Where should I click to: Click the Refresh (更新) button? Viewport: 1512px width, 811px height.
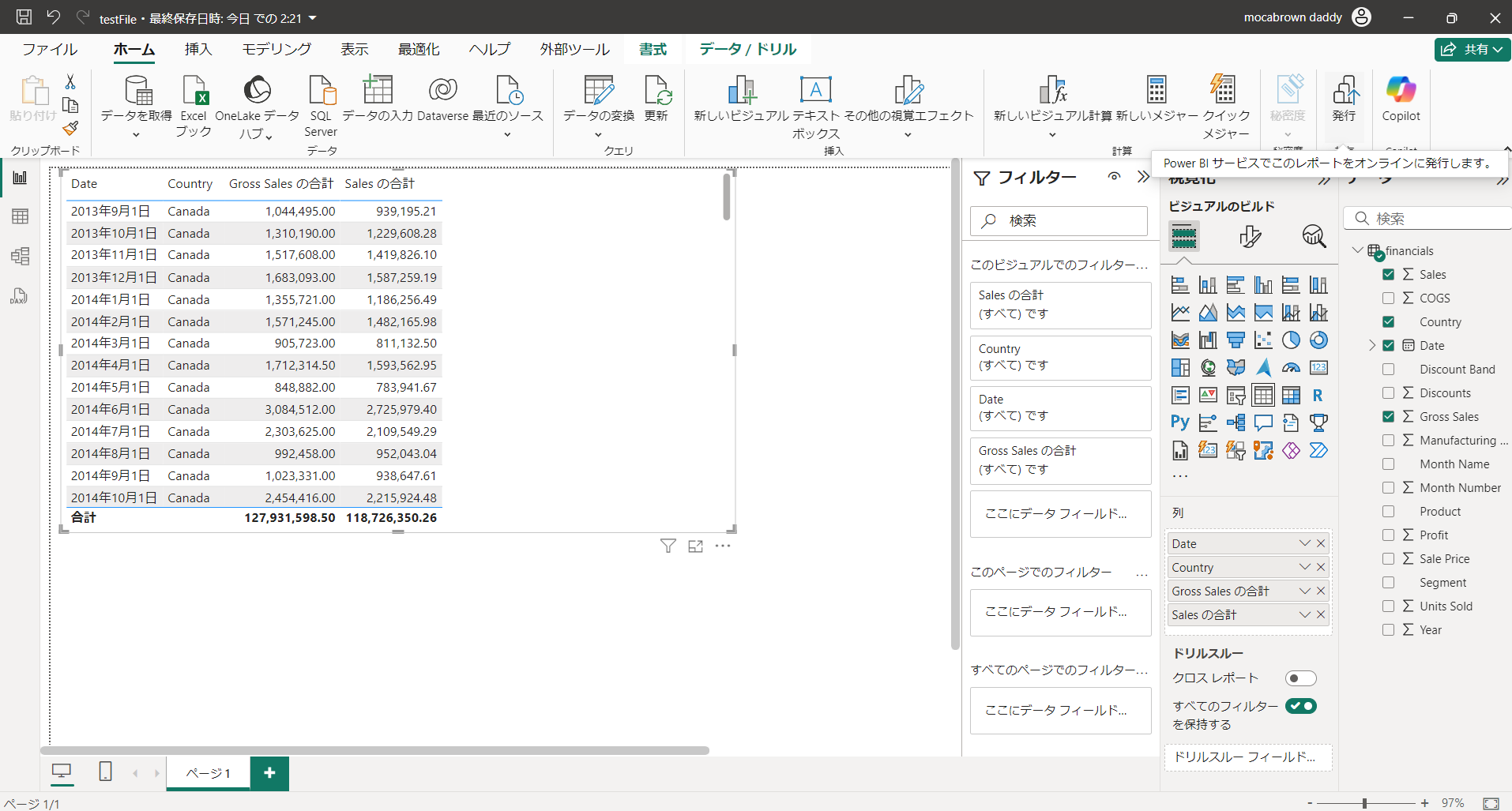tap(656, 98)
